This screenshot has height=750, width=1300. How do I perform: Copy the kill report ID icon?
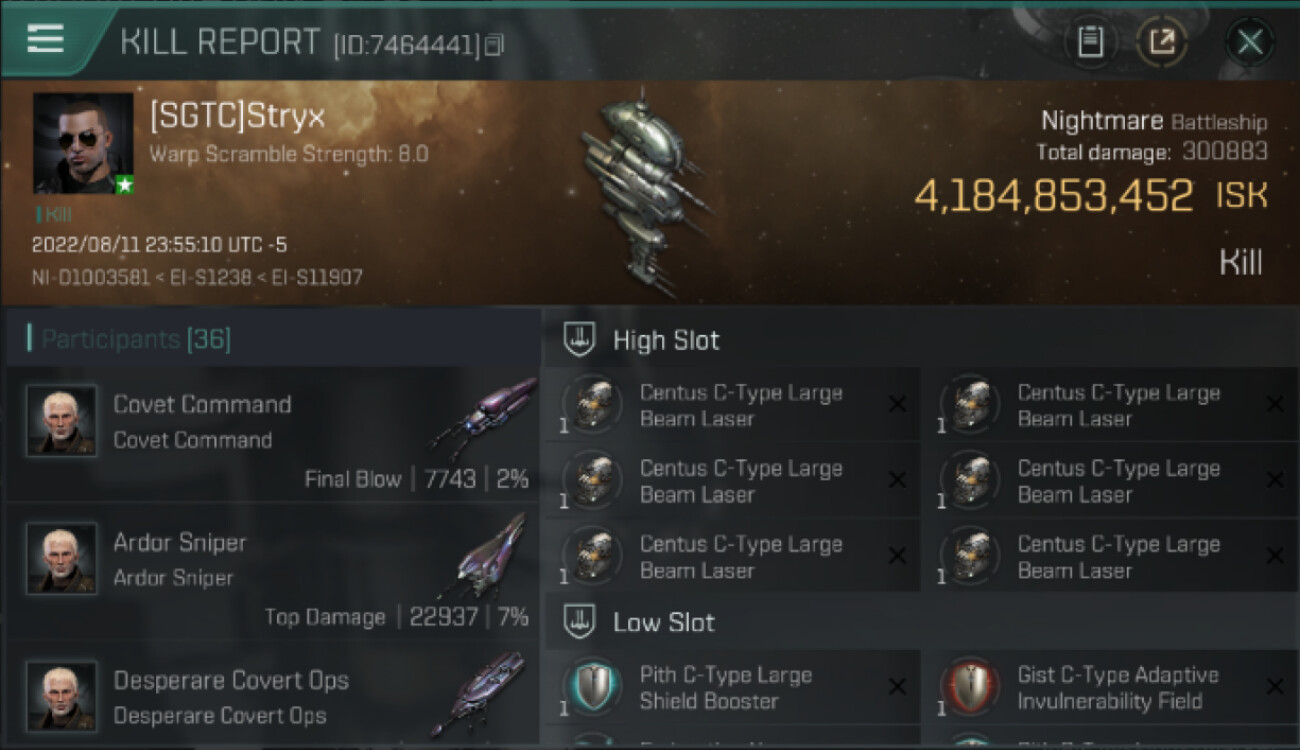coord(494,45)
